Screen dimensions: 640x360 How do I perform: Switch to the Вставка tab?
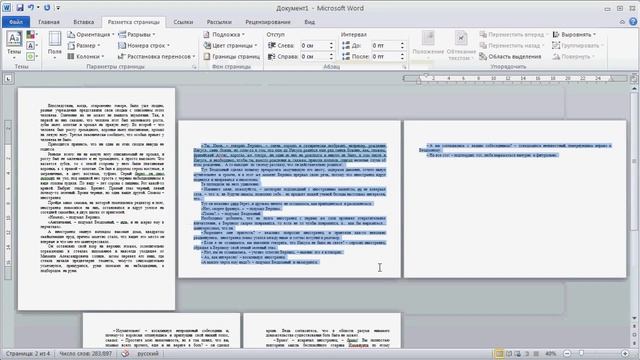[84, 22]
